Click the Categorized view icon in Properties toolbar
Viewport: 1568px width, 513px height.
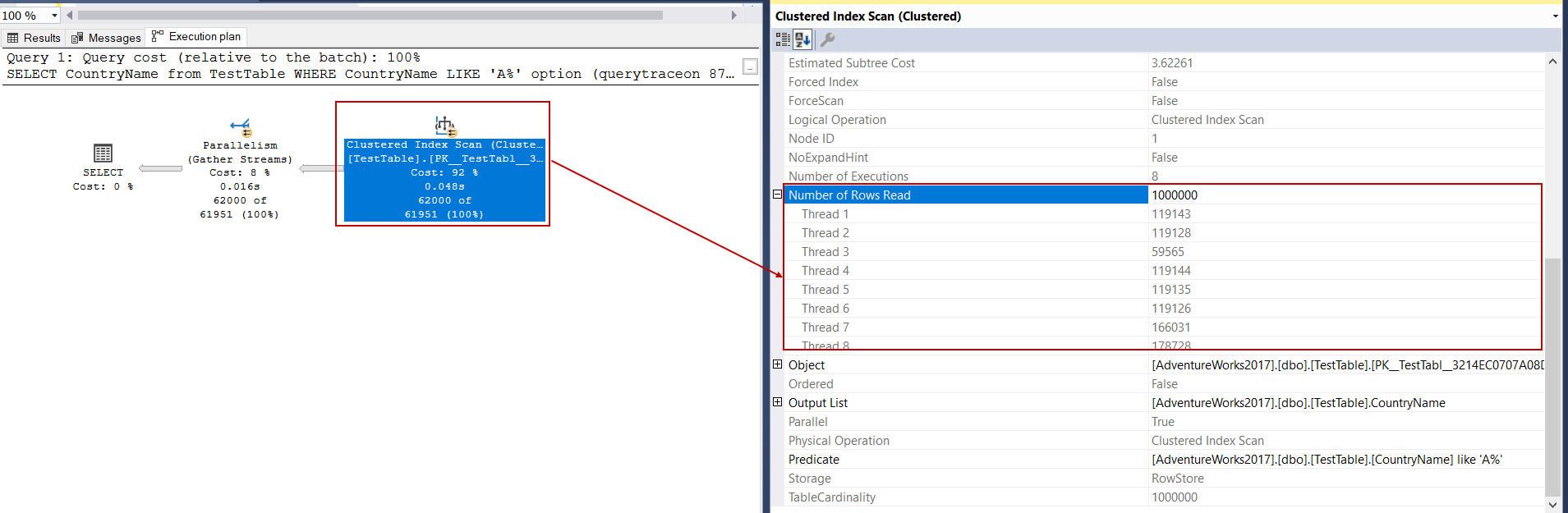pos(783,39)
